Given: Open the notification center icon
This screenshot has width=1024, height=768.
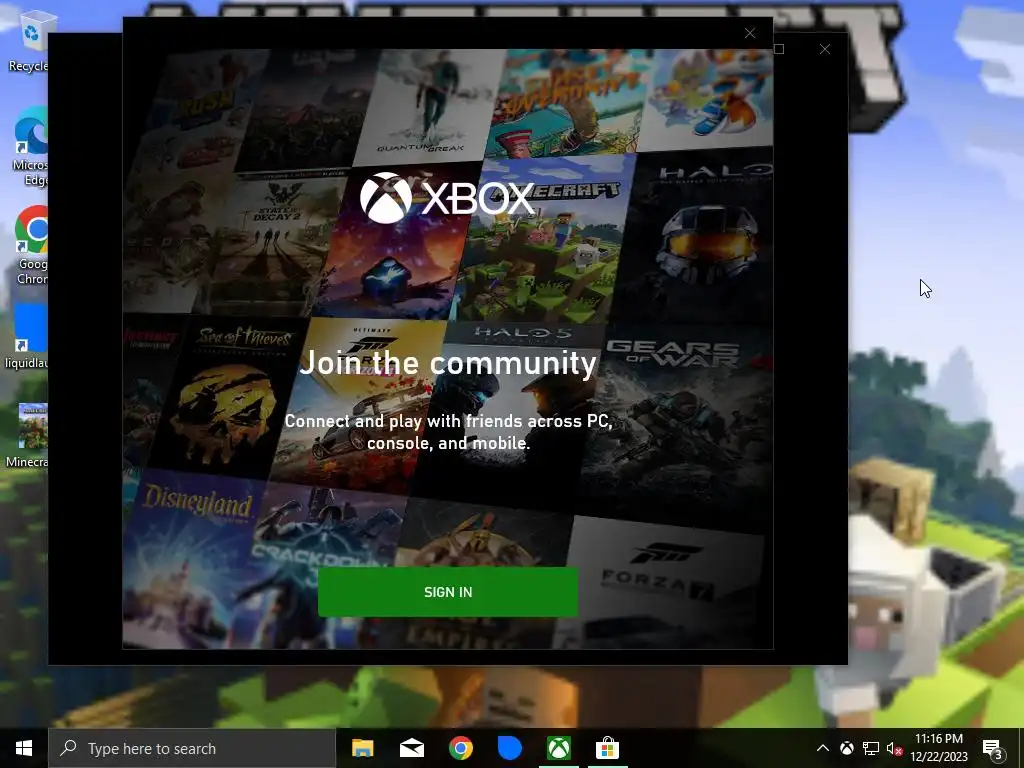Looking at the screenshot, I should point(993,748).
